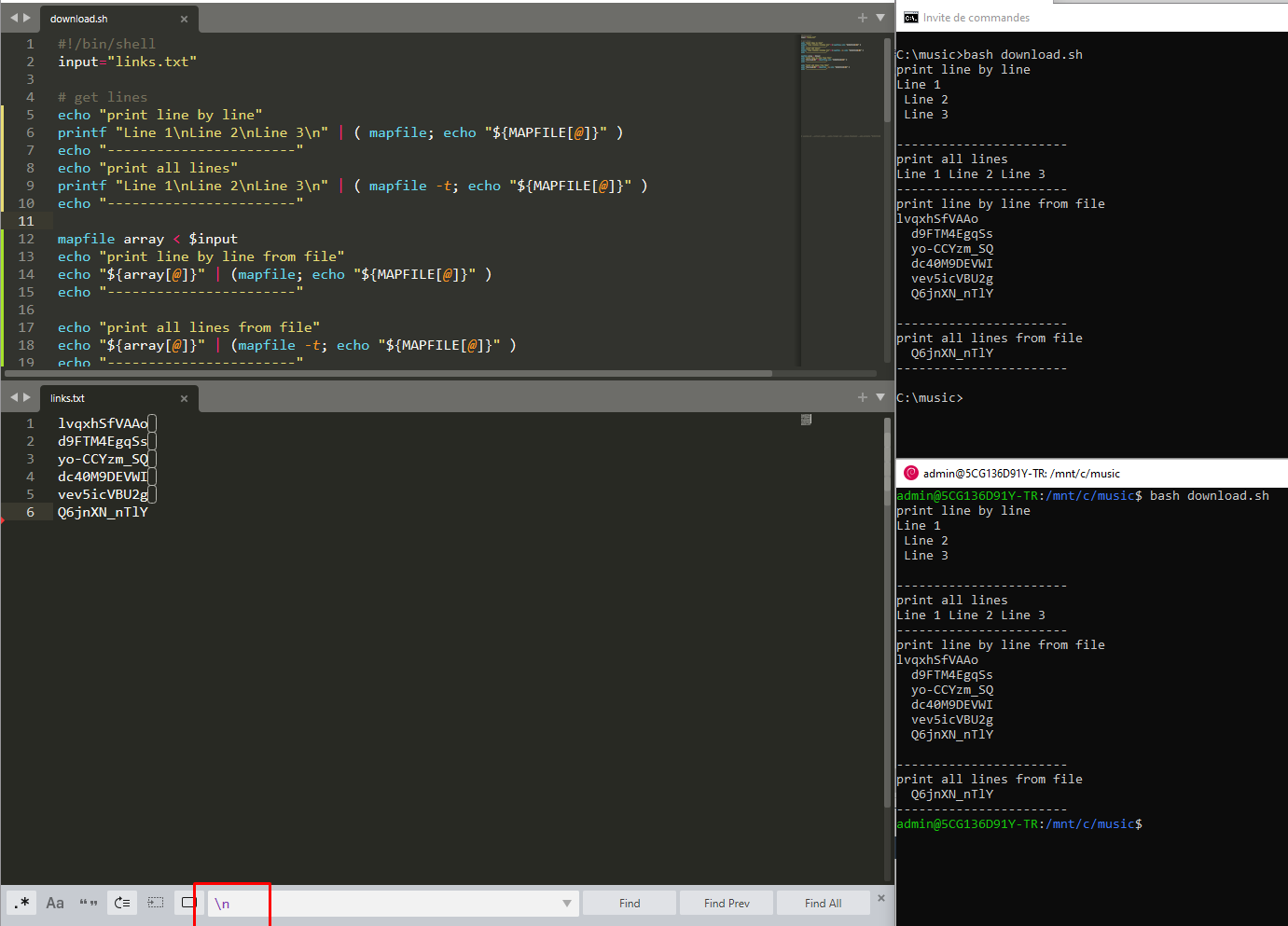This screenshot has height=926, width=1288.
Task: Click the Command Prompt icon in its title bar
Action: (x=911, y=18)
